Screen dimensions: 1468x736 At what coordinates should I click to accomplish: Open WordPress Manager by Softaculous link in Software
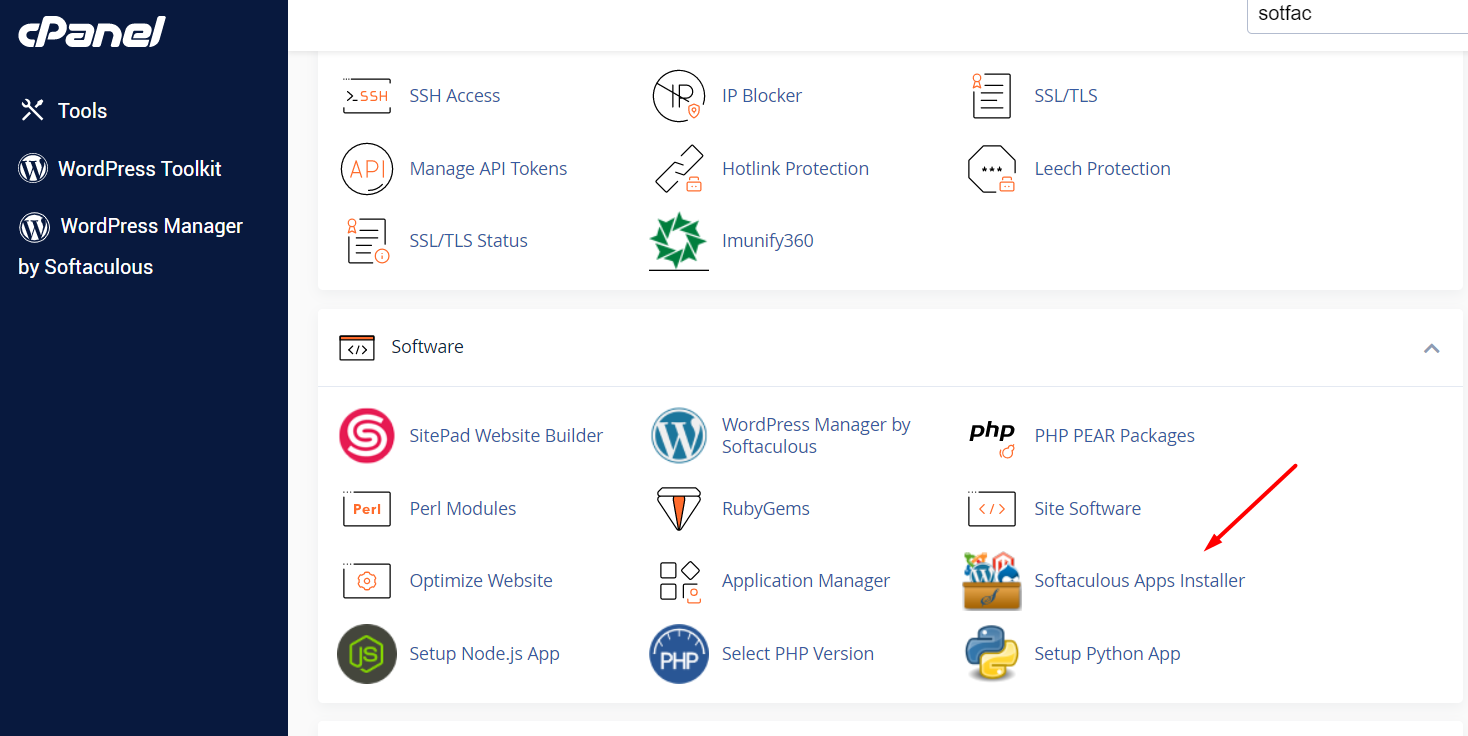816,436
